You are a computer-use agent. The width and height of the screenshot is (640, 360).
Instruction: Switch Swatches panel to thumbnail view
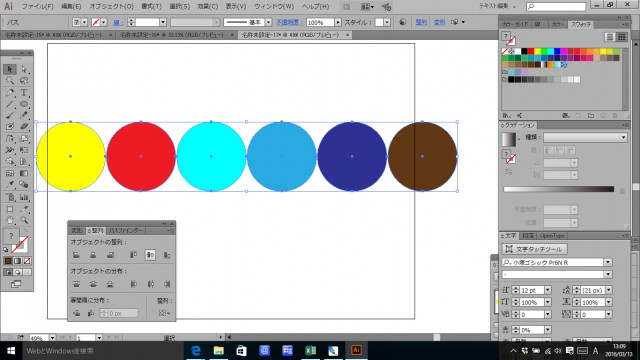[621, 37]
